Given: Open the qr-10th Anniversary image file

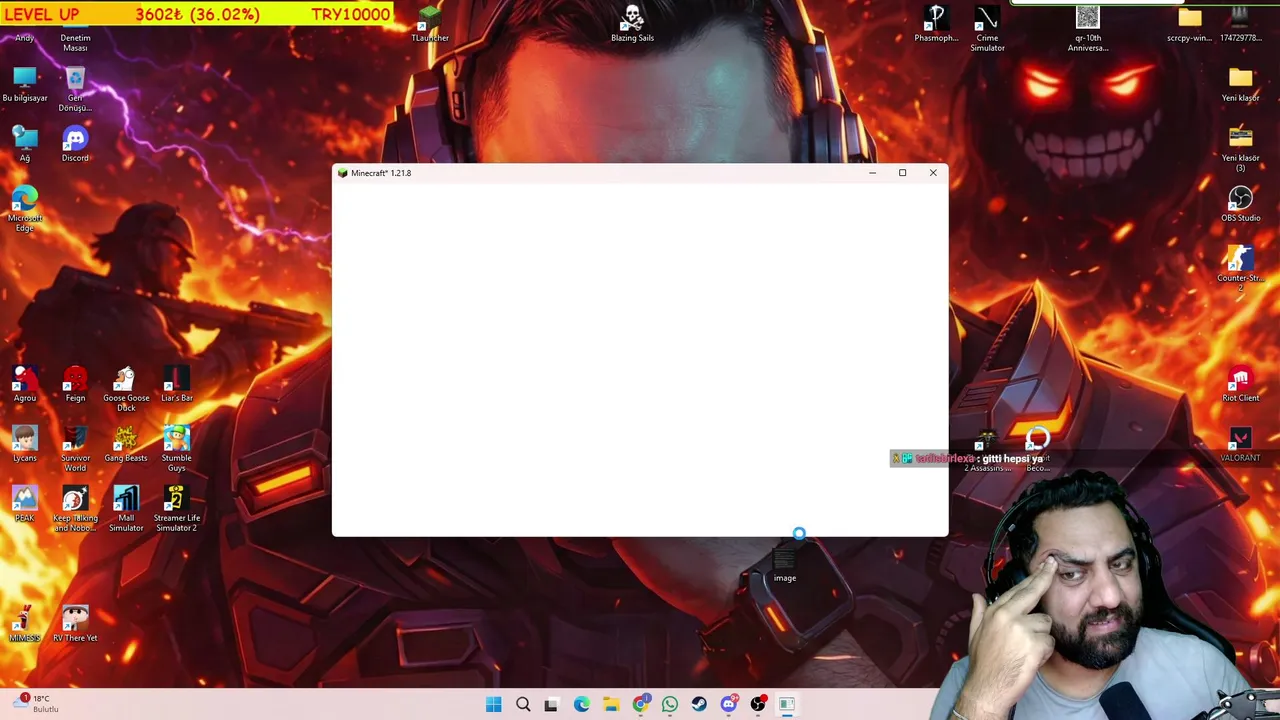Looking at the screenshot, I should tap(1088, 28).
